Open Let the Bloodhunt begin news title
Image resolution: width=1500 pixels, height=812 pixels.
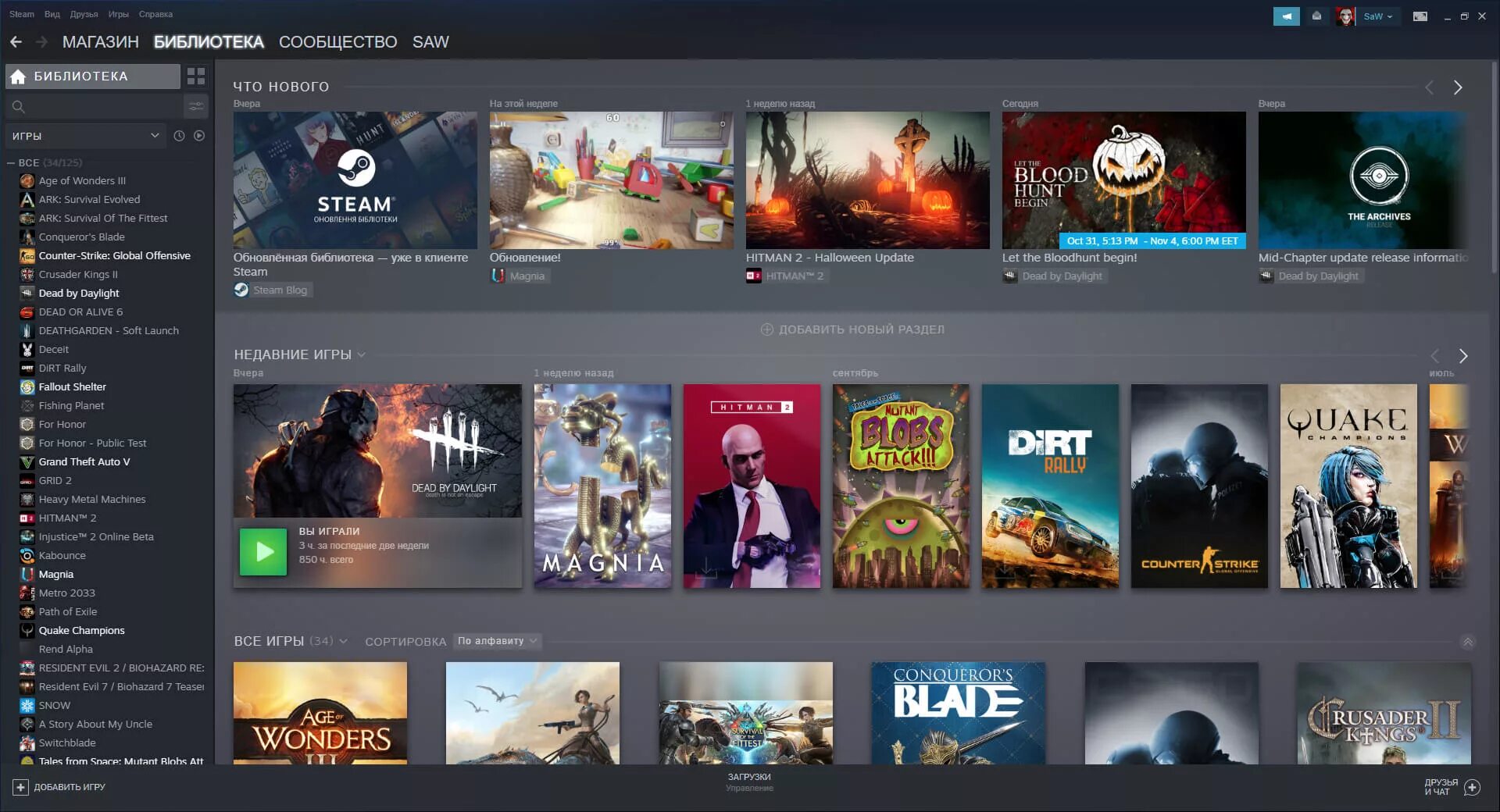(x=1070, y=258)
